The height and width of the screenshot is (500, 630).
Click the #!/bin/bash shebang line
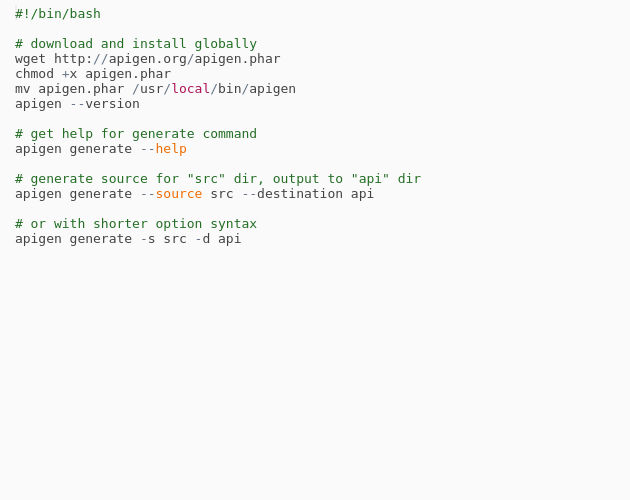coord(58,14)
